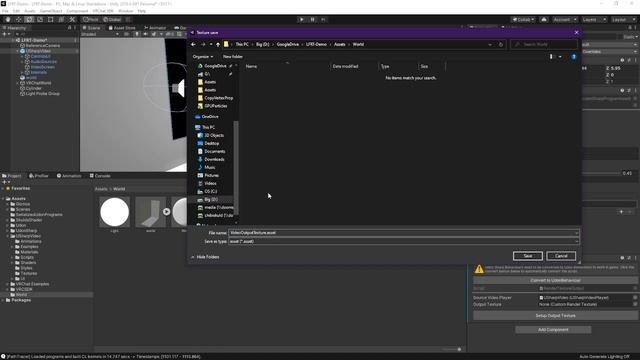Click Convert to UdonBehaviour button
Image resolution: width=640 pixels, height=360 pixels.
pos(555,280)
